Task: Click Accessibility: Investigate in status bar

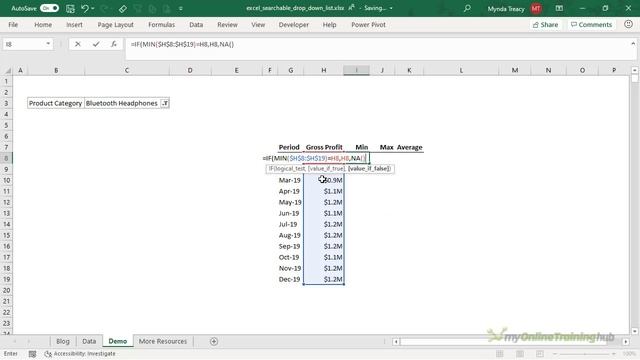Action: point(80,354)
